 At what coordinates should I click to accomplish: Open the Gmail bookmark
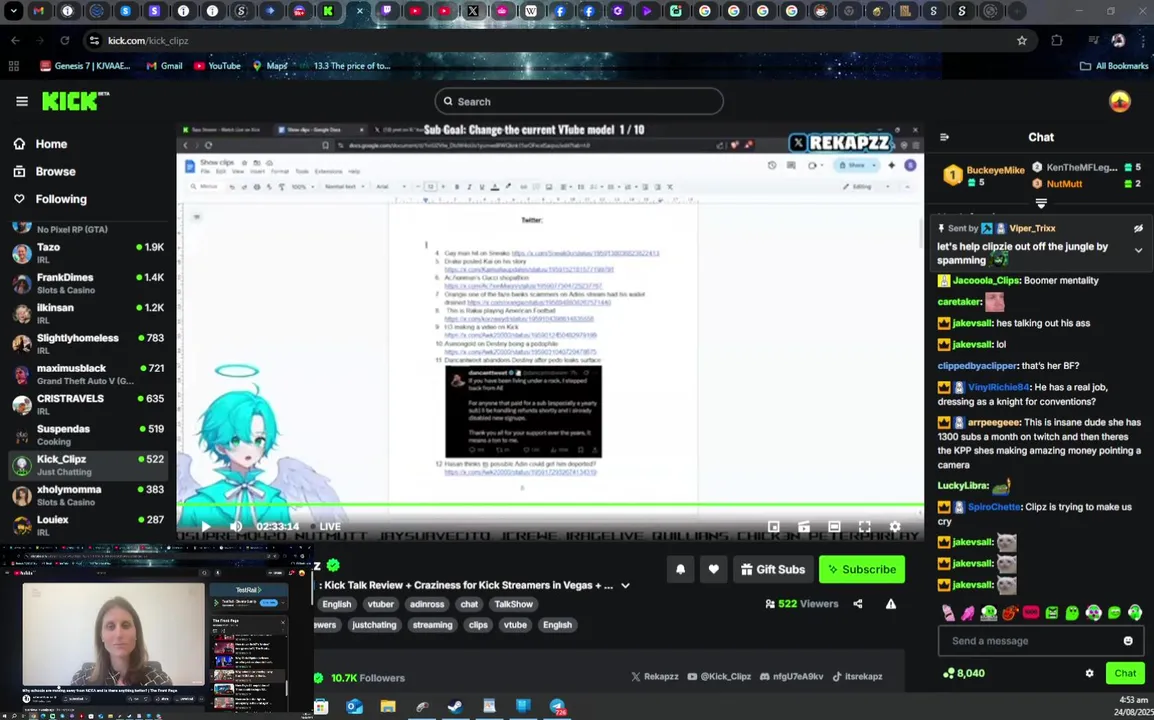pos(164,66)
